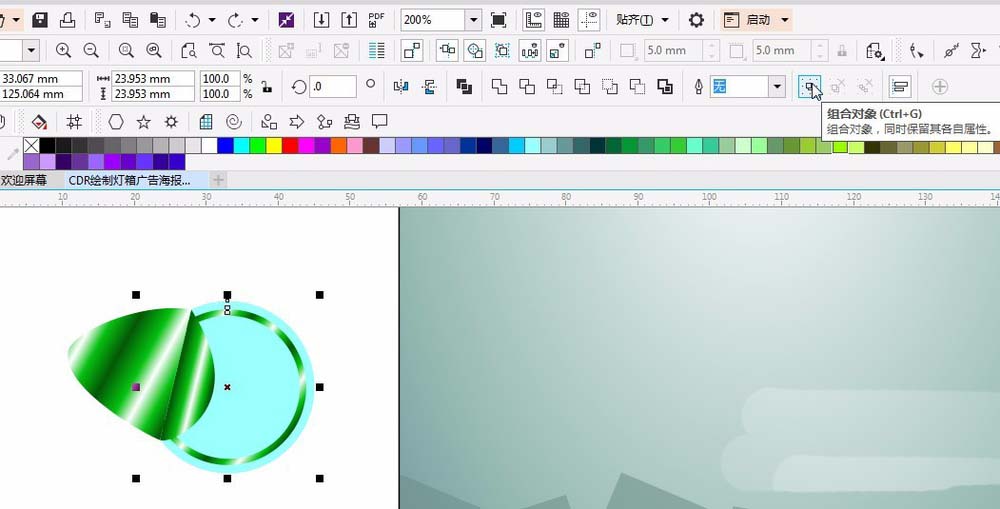Click the Zoom in magnifier icon

click(x=63, y=50)
